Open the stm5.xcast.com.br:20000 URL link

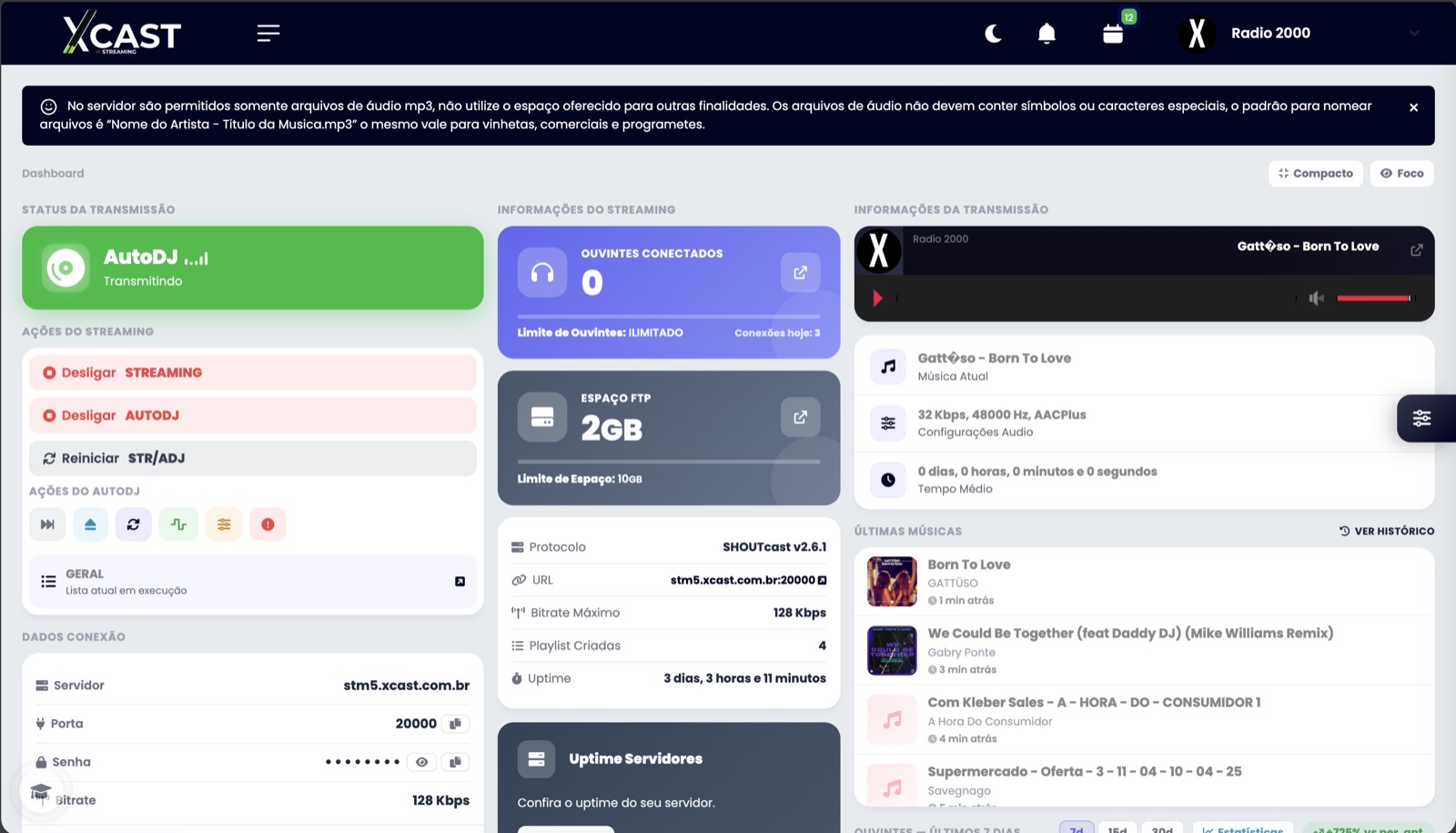[x=748, y=580]
